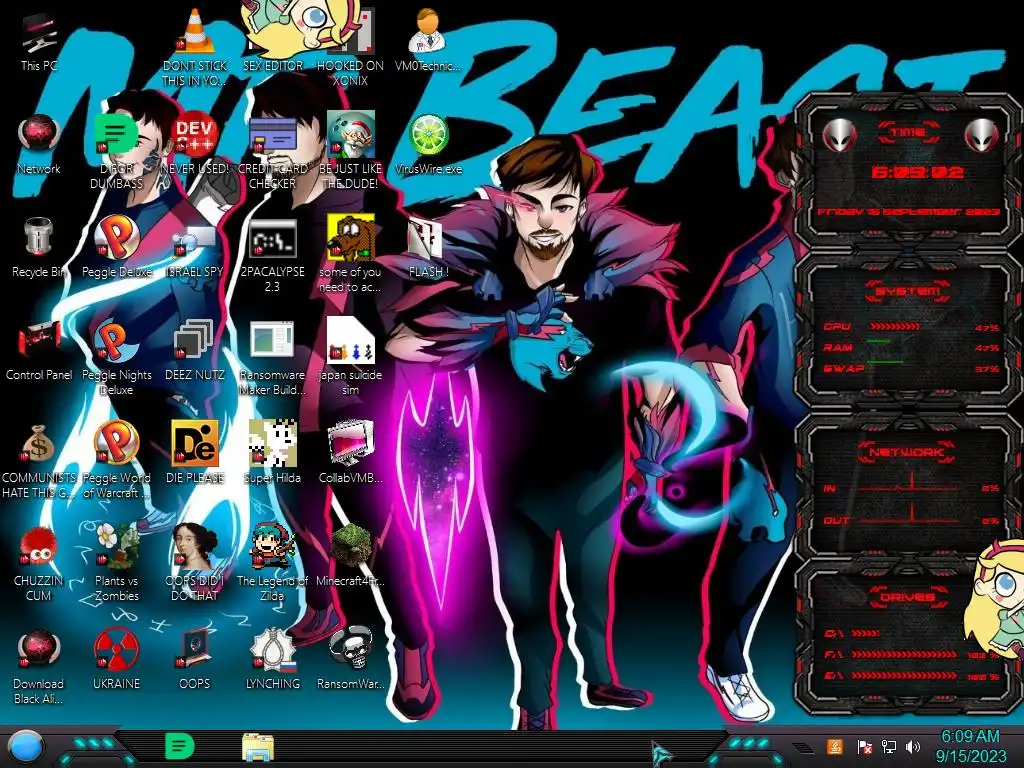
Task: Click the Java tray icon
Action: 835,746
